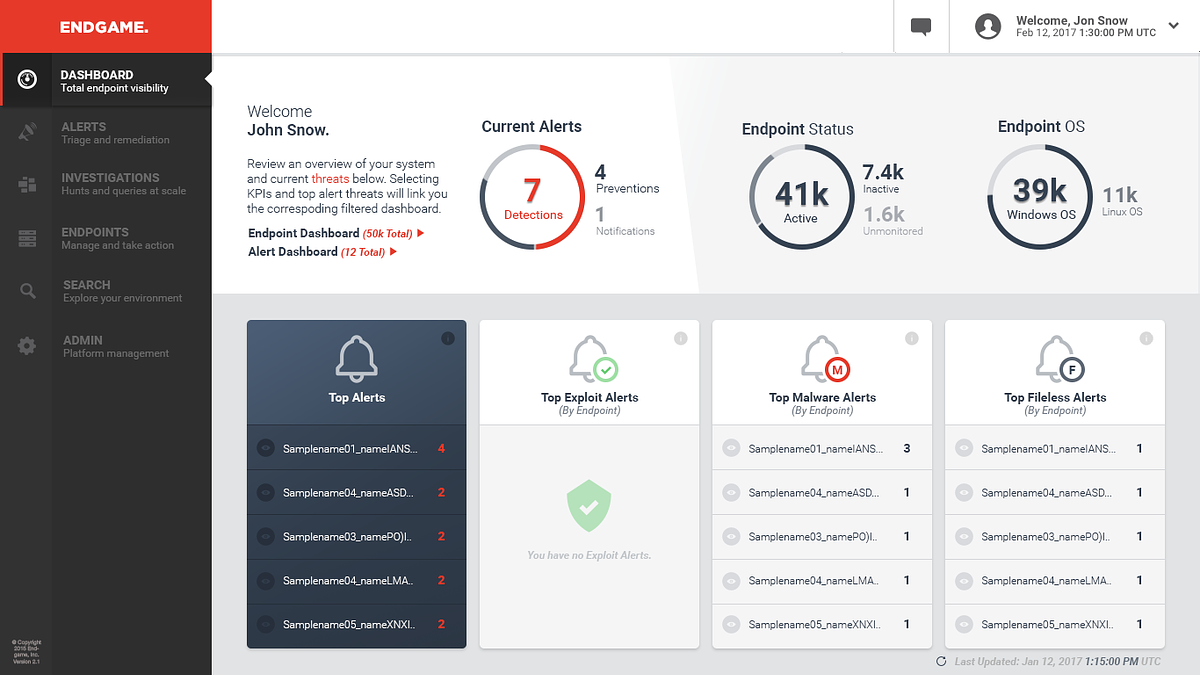Click the chat messages icon in header
Viewport: 1200px width, 675px height.
(x=921, y=27)
